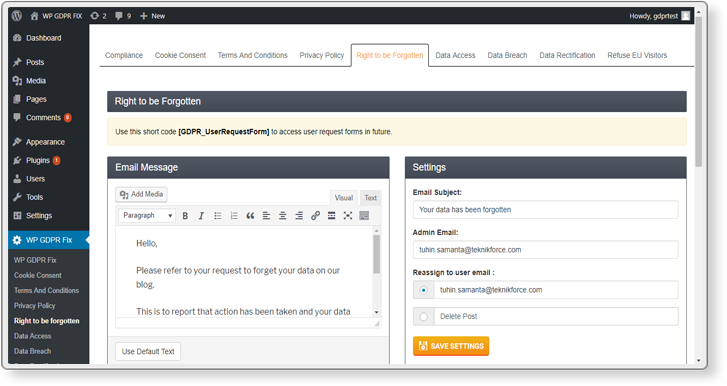This screenshot has height=386, width=727.
Task: Apply italic formatting in email editor
Action: coord(201,215)
